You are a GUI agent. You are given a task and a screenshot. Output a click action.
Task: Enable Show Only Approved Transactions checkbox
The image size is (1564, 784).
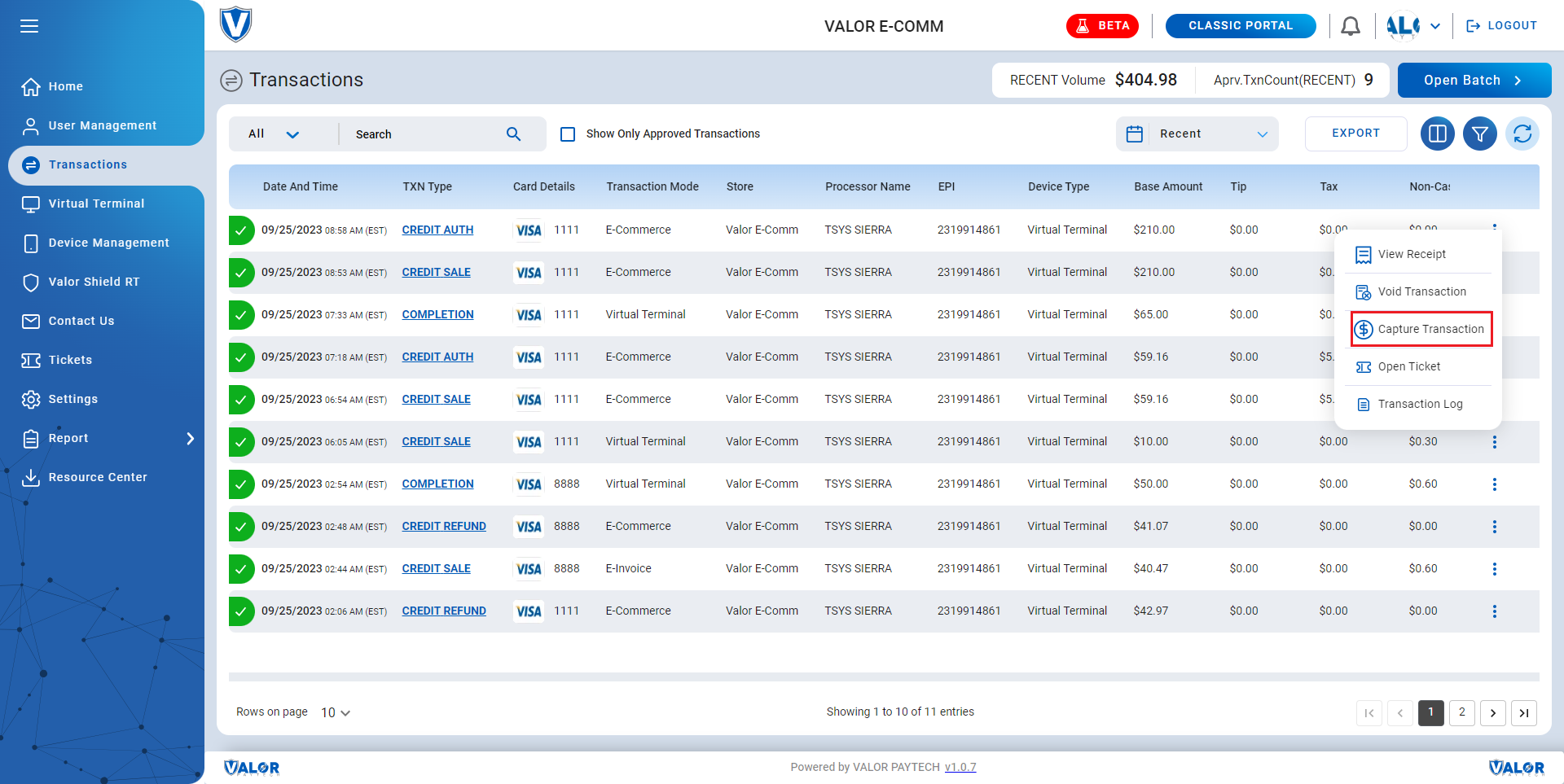[x=568, y=134]
